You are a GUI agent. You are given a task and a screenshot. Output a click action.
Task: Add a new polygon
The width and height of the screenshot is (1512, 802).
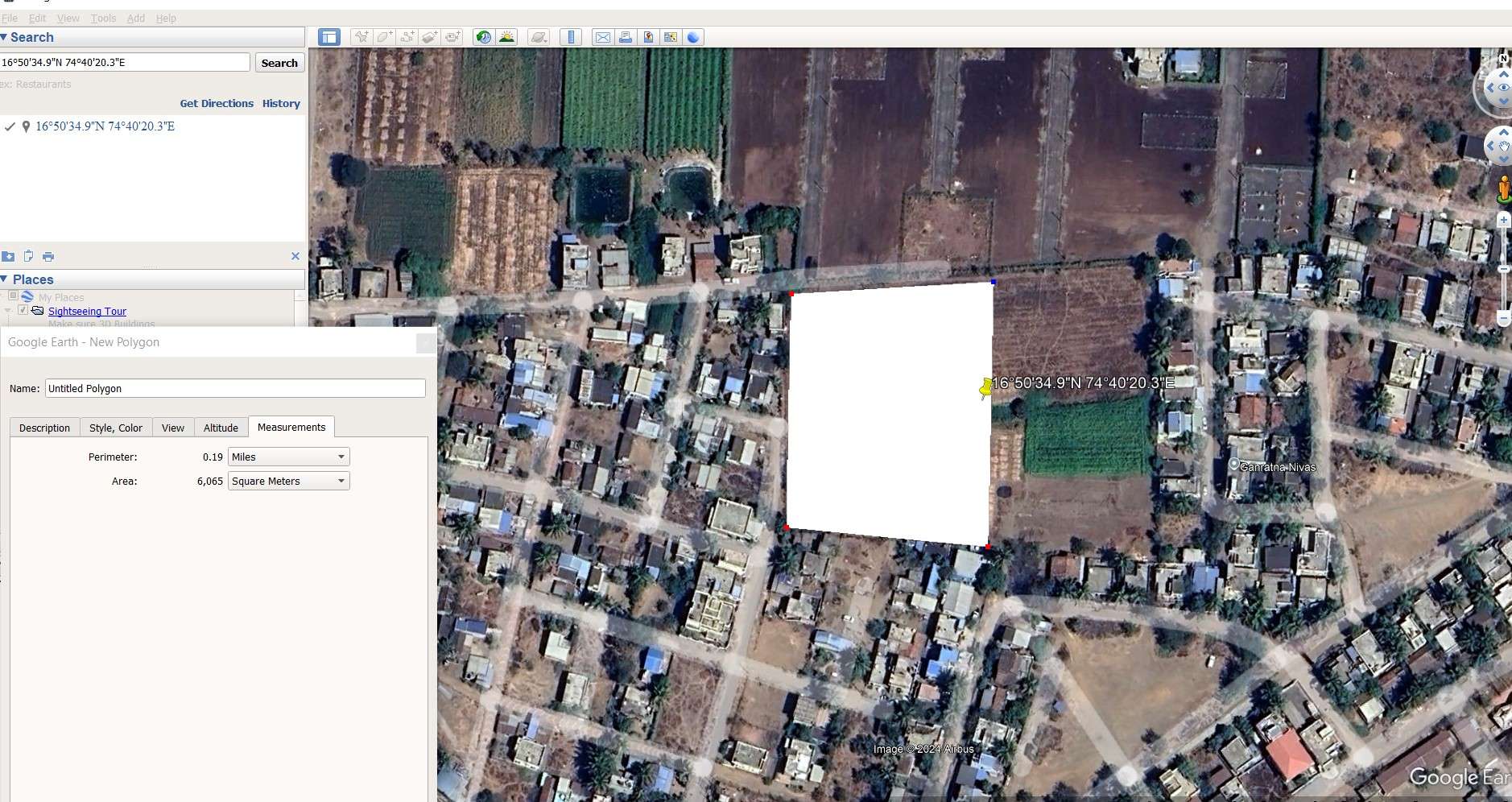pyautogui.click(x=384, y=37)
